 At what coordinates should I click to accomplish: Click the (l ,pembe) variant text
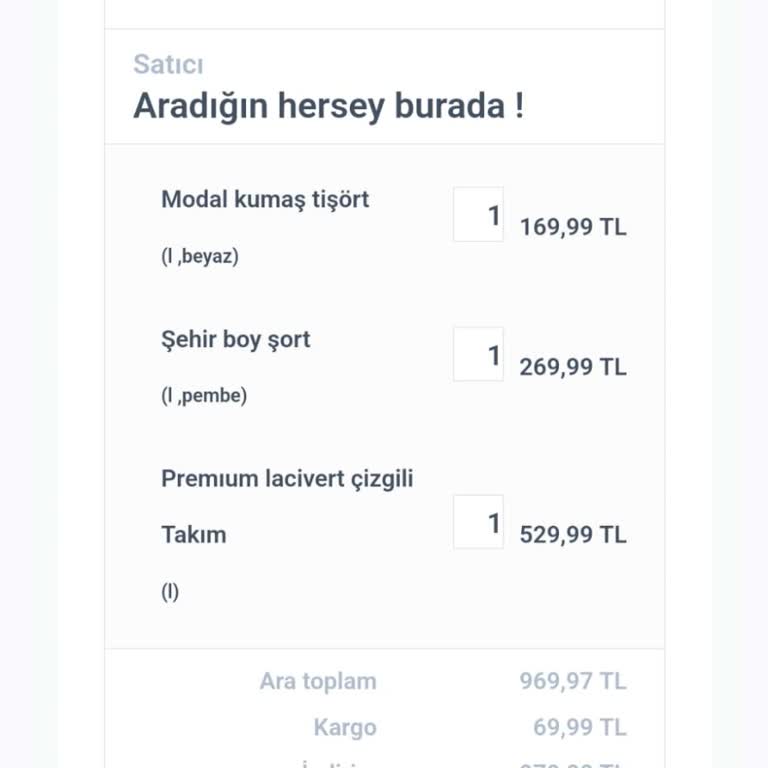click(204, 395)
